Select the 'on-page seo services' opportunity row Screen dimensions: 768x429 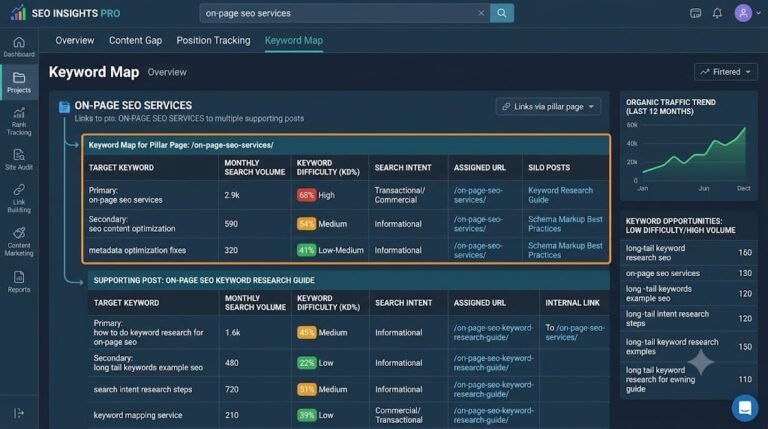point(688,273)
